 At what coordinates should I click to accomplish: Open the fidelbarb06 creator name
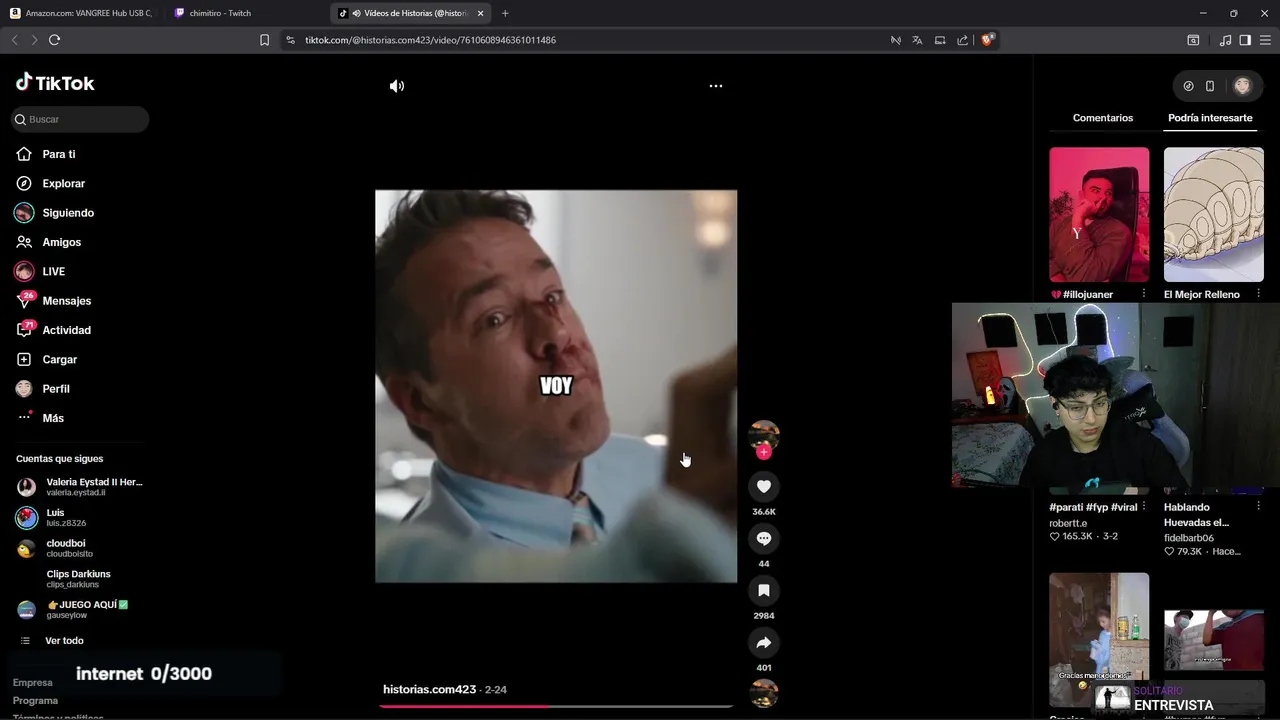1189,538
